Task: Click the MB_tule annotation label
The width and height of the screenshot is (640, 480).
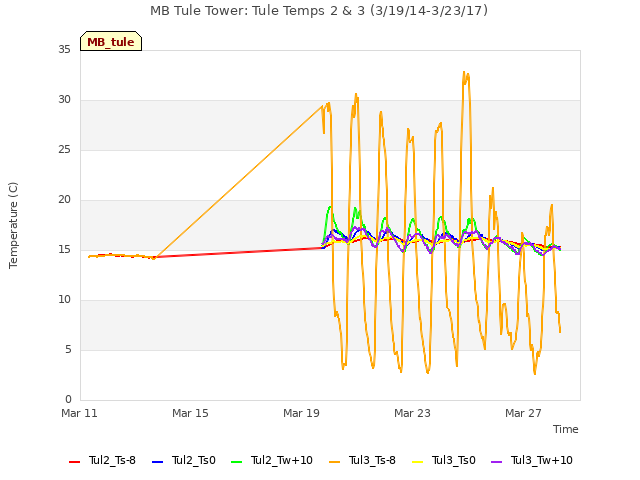Action: point(111,41)
